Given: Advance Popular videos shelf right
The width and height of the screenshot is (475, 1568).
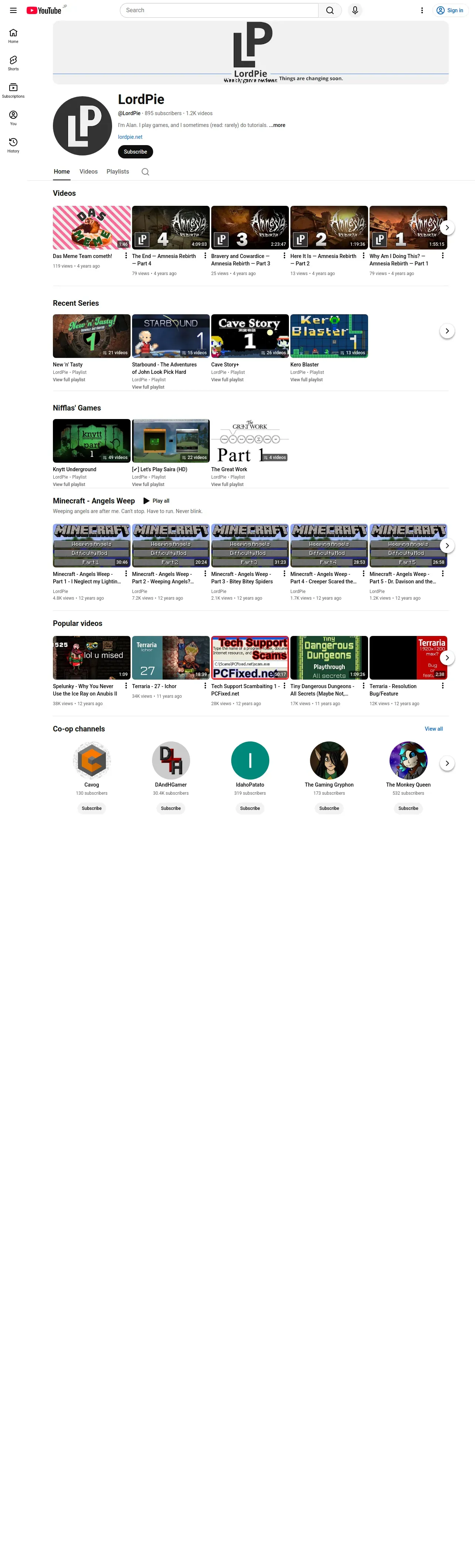Looking at the screenshot, I should pos(447,657).
